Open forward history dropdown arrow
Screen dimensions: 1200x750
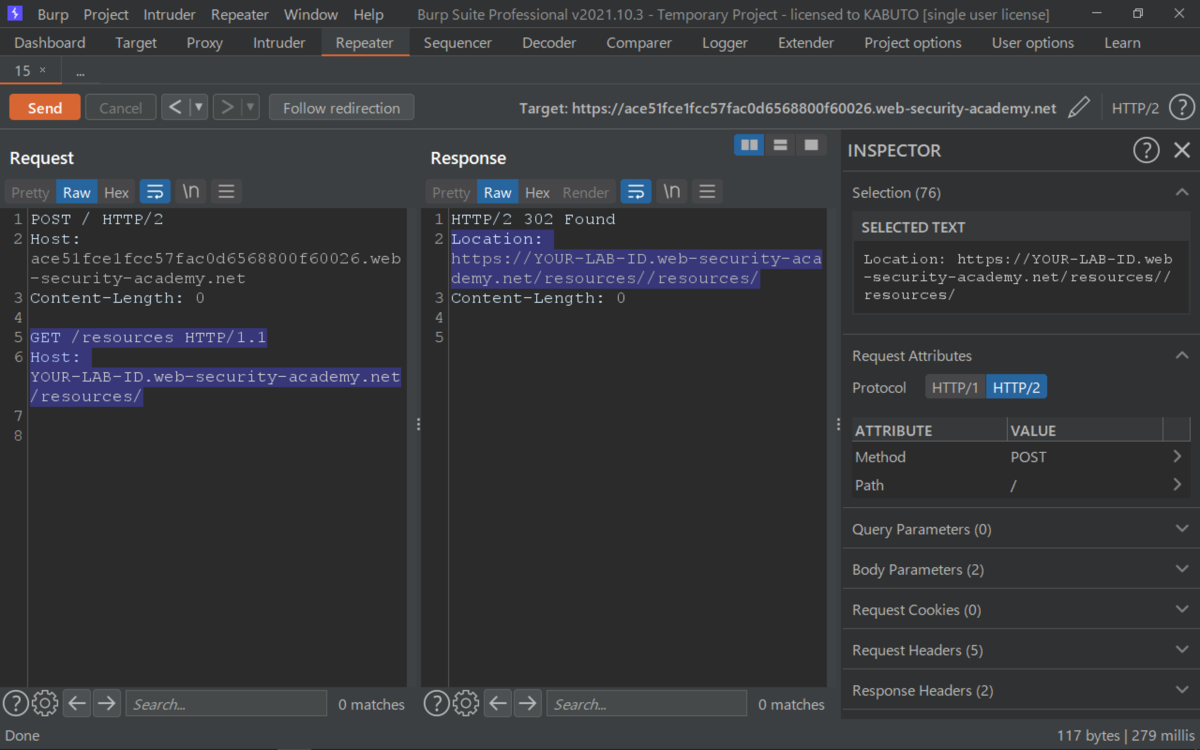point(250,108)
